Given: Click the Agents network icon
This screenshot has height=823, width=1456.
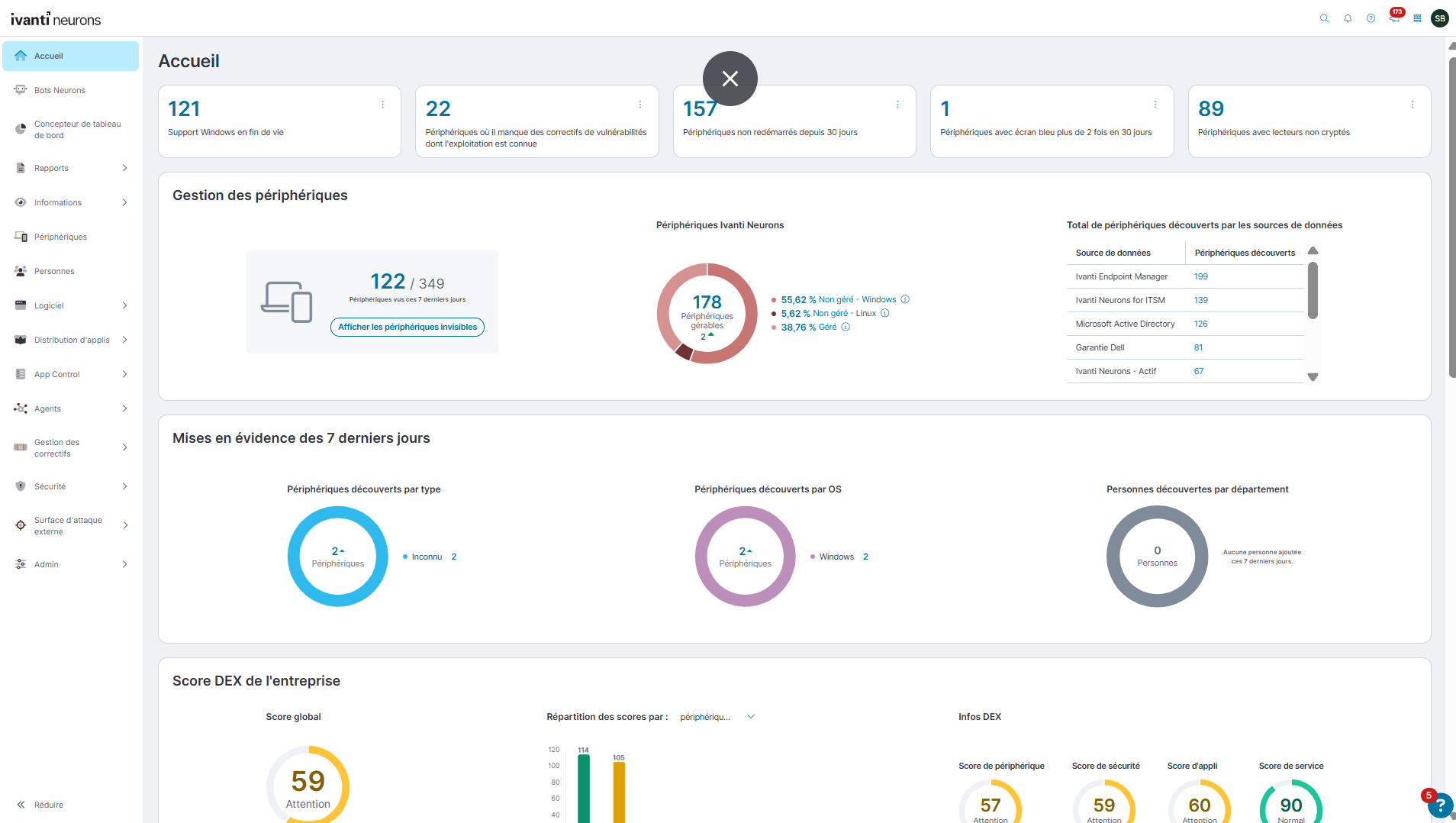Looking at the screenshot, I should tap(21, 408).
